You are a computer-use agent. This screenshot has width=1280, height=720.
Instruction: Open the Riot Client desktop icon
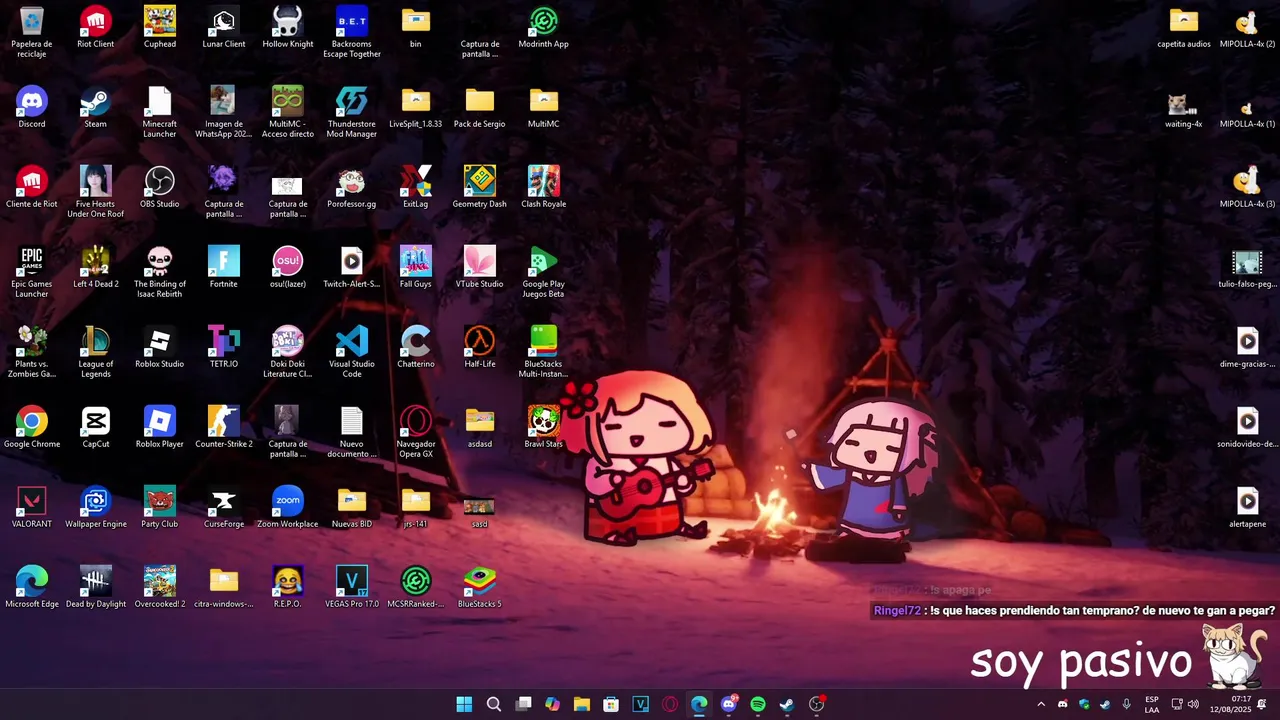pos(95,27)
